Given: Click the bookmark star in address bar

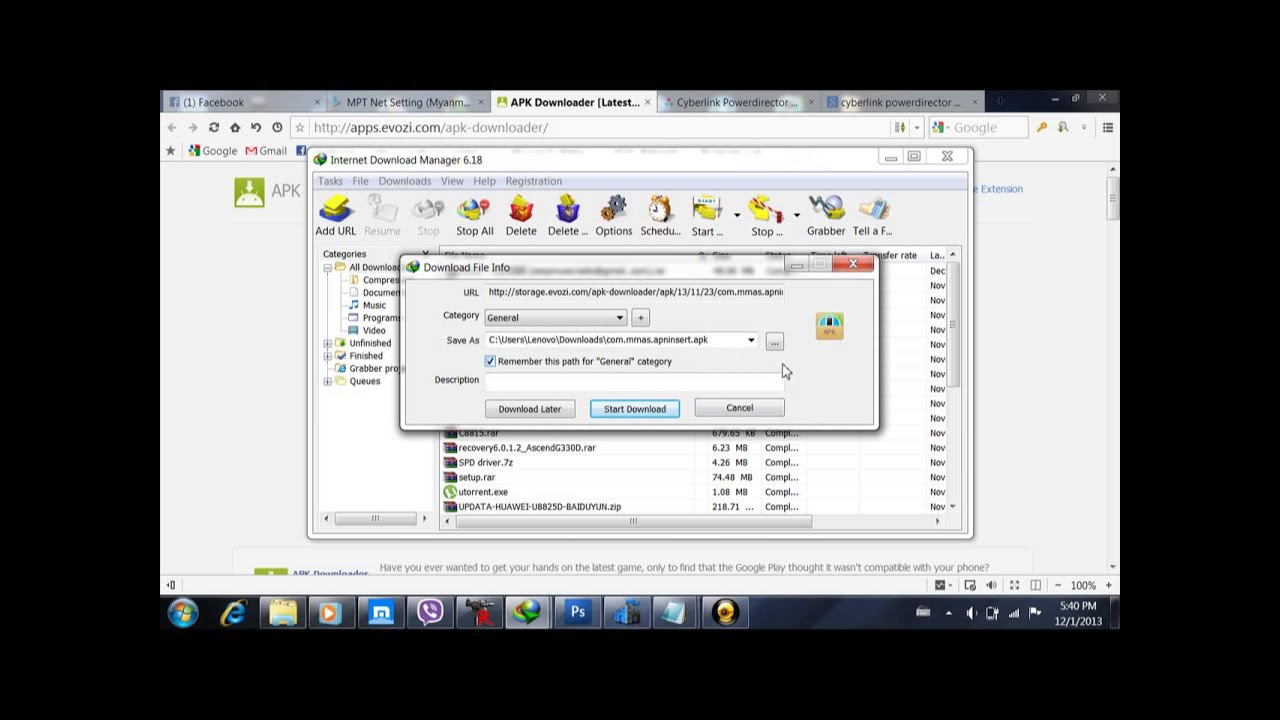Looking at the screenshot, I should pyautogui.click(x=299, y=128).
